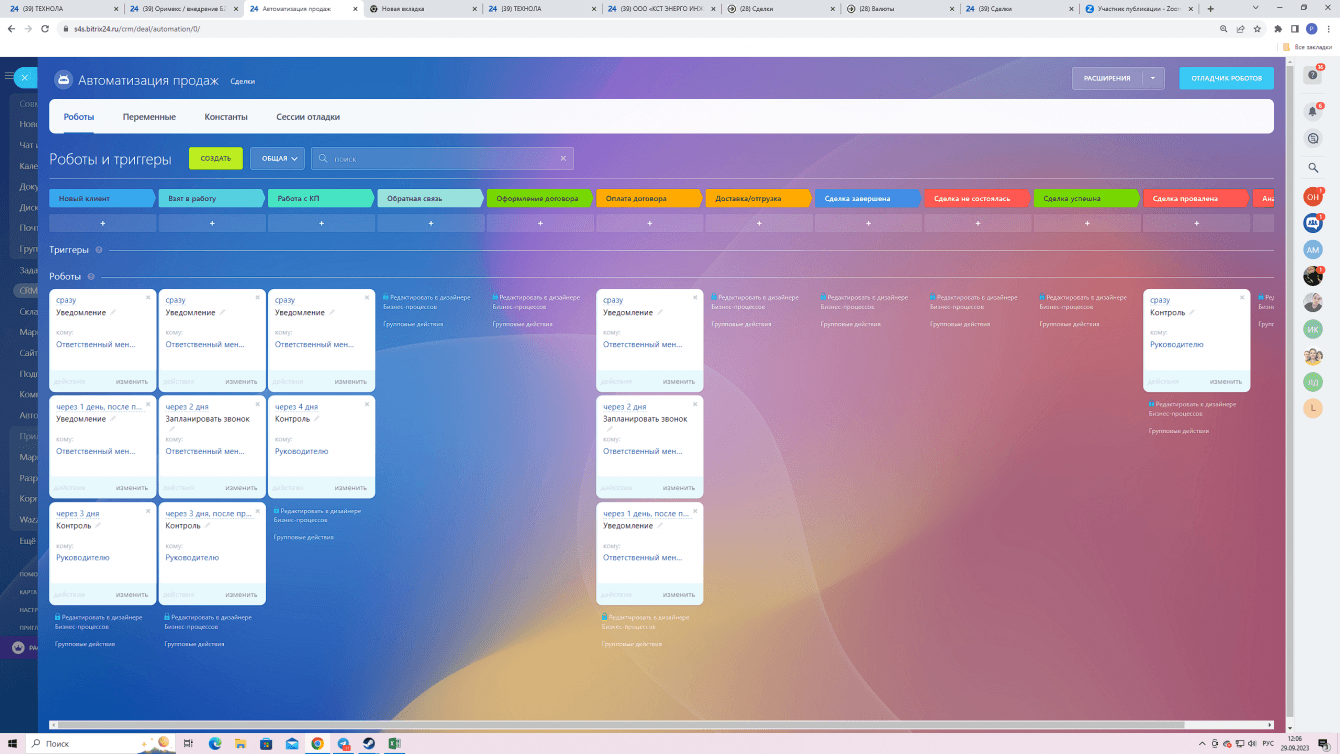Rename the сразу Контроль robot under Сделка провалена
Image resolution: width=1340 pixels, height=754 pixels.
1192,313
